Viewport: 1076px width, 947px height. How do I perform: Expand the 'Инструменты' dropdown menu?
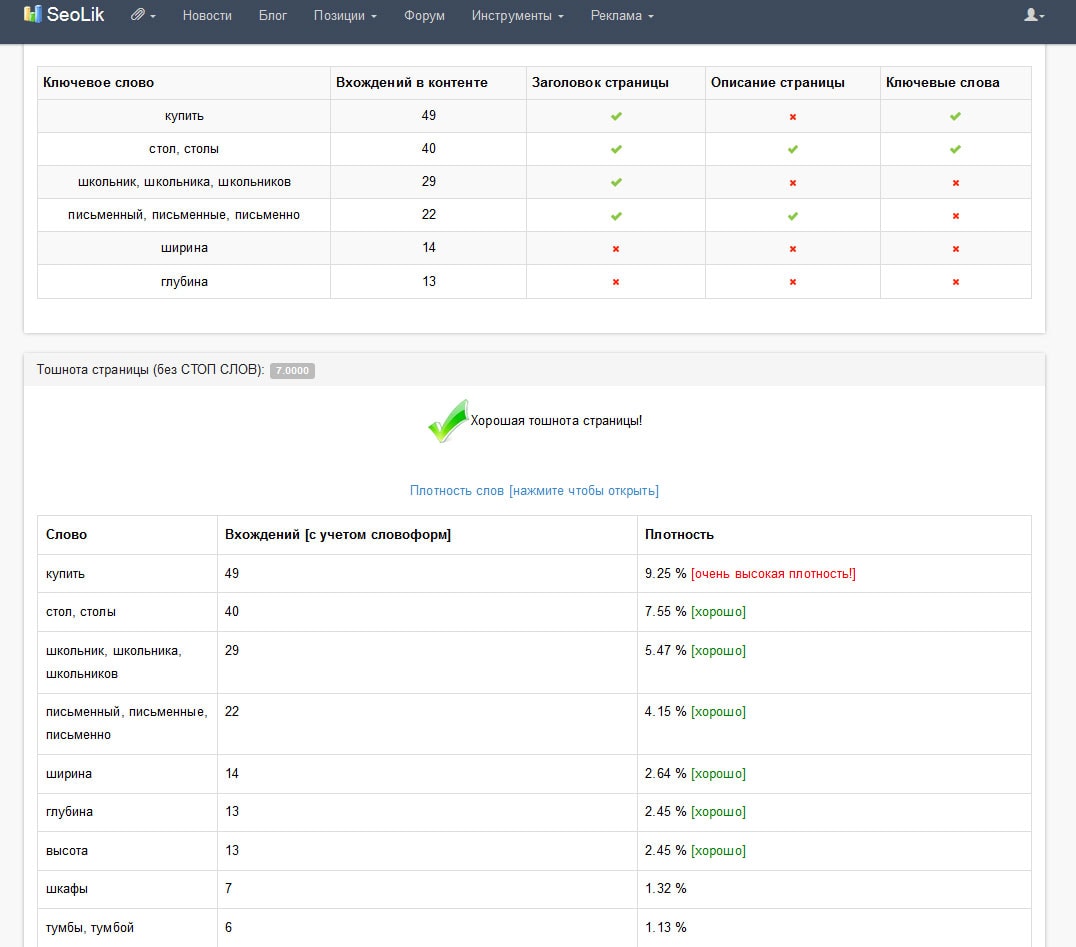tap(517, 16)
